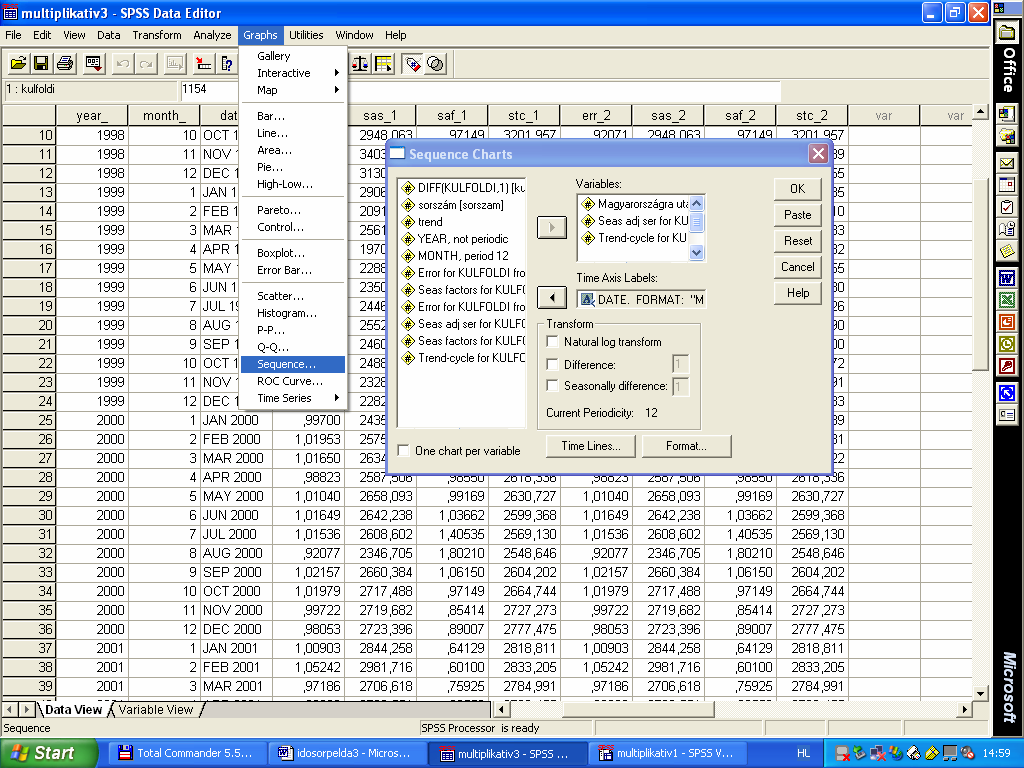The image size is (1024, 768).
Task: Select YEAR, not periodic variable
Action: [462, 239]
